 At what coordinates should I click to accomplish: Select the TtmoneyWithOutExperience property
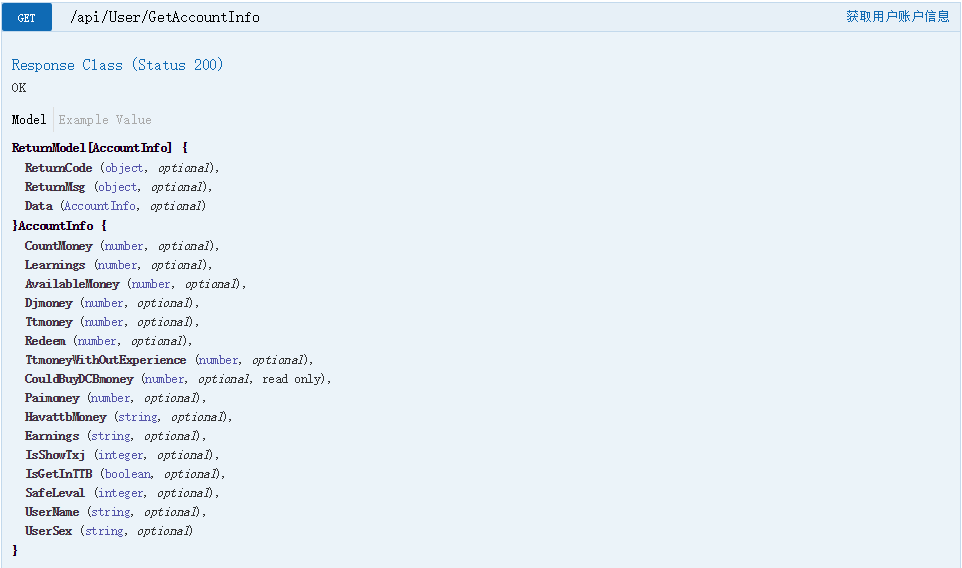pos(106,360)
